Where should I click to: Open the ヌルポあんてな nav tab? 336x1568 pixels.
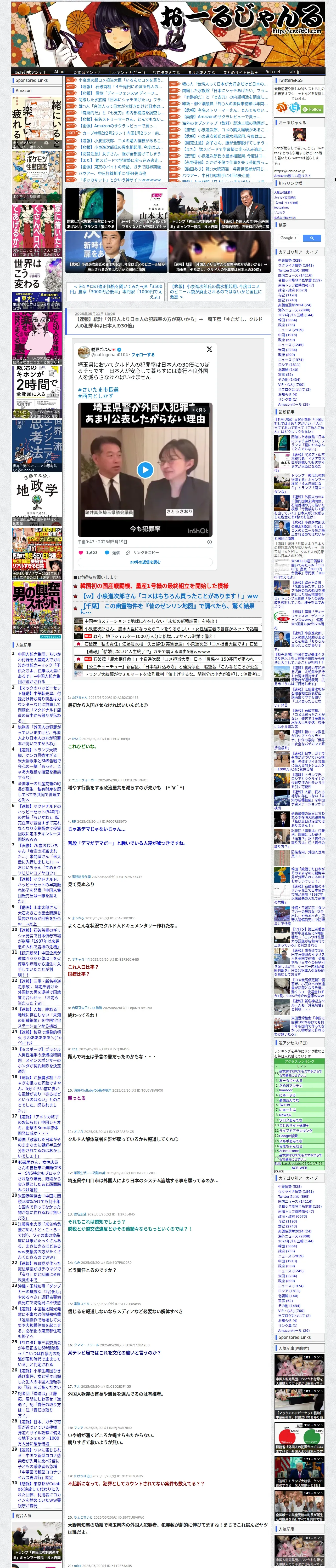[x=201, y=72]
